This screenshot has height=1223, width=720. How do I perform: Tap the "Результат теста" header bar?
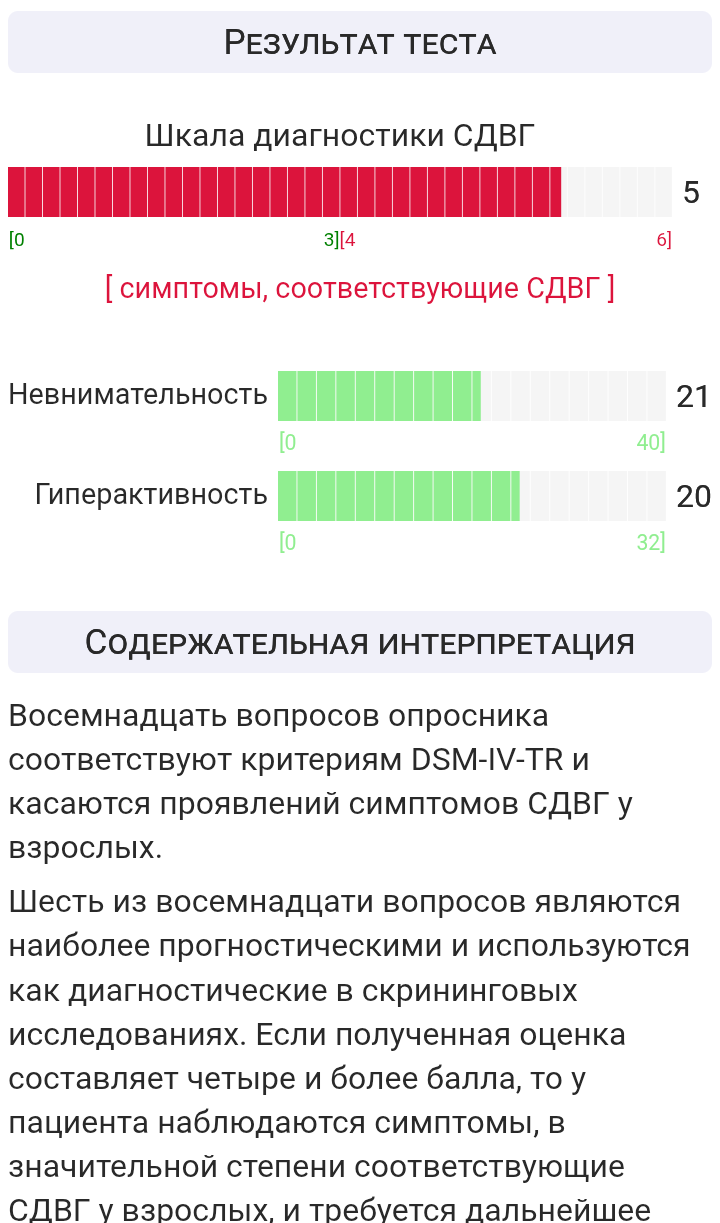click(x=360, y=42)
